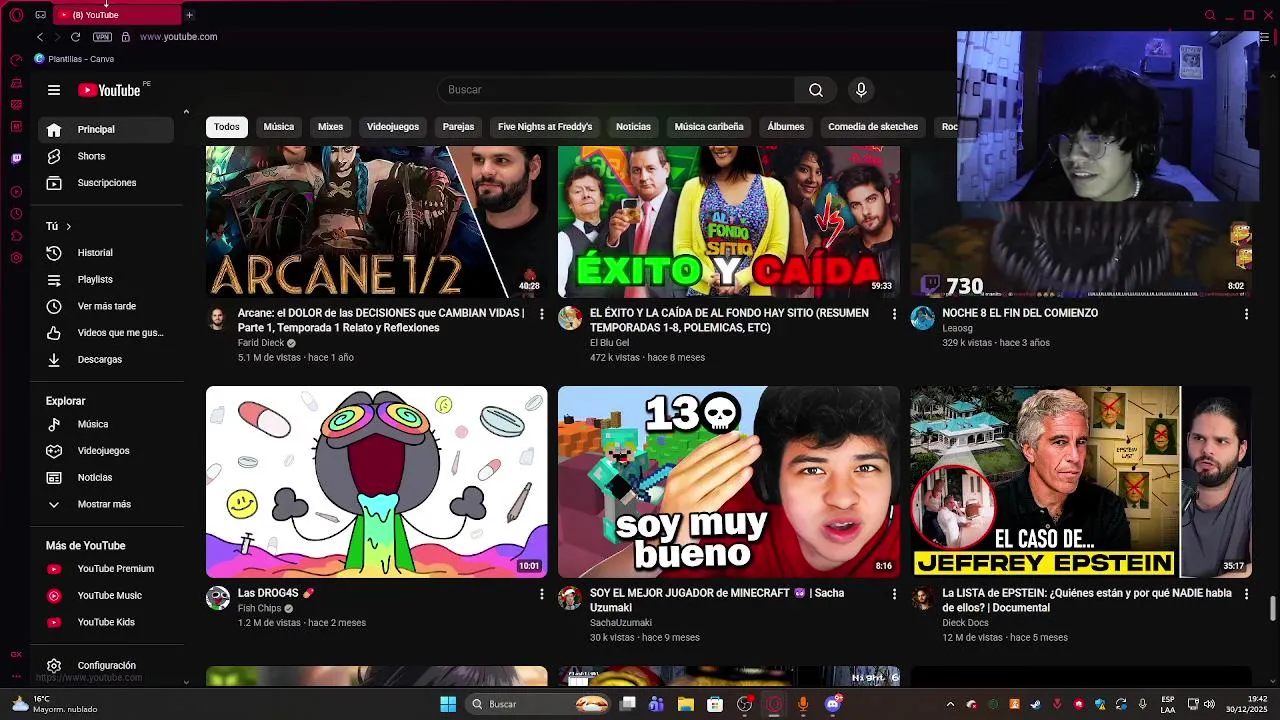Click the site security padlock icon

(x=125, y=37)
